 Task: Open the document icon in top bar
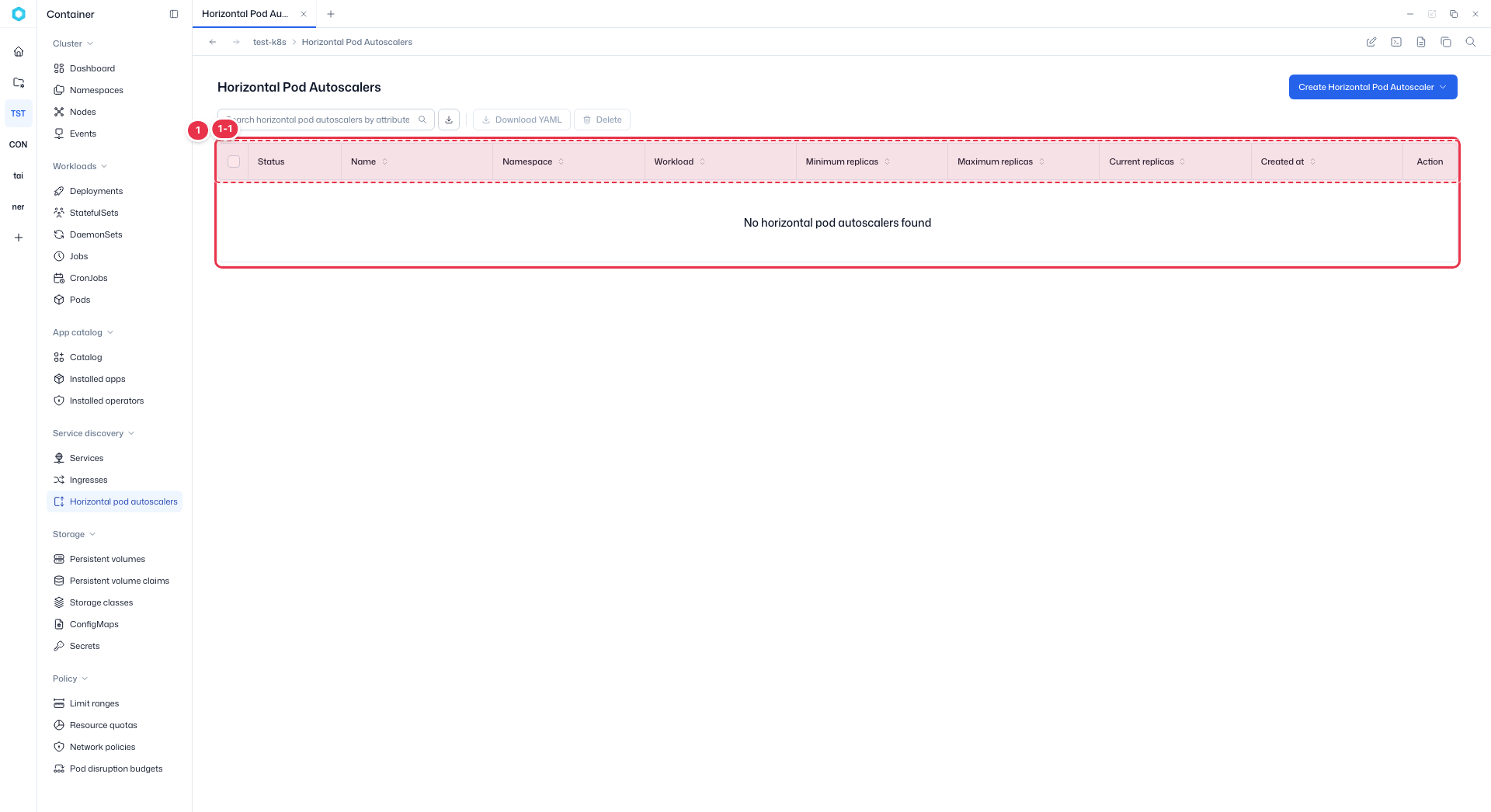point(1421,42)
